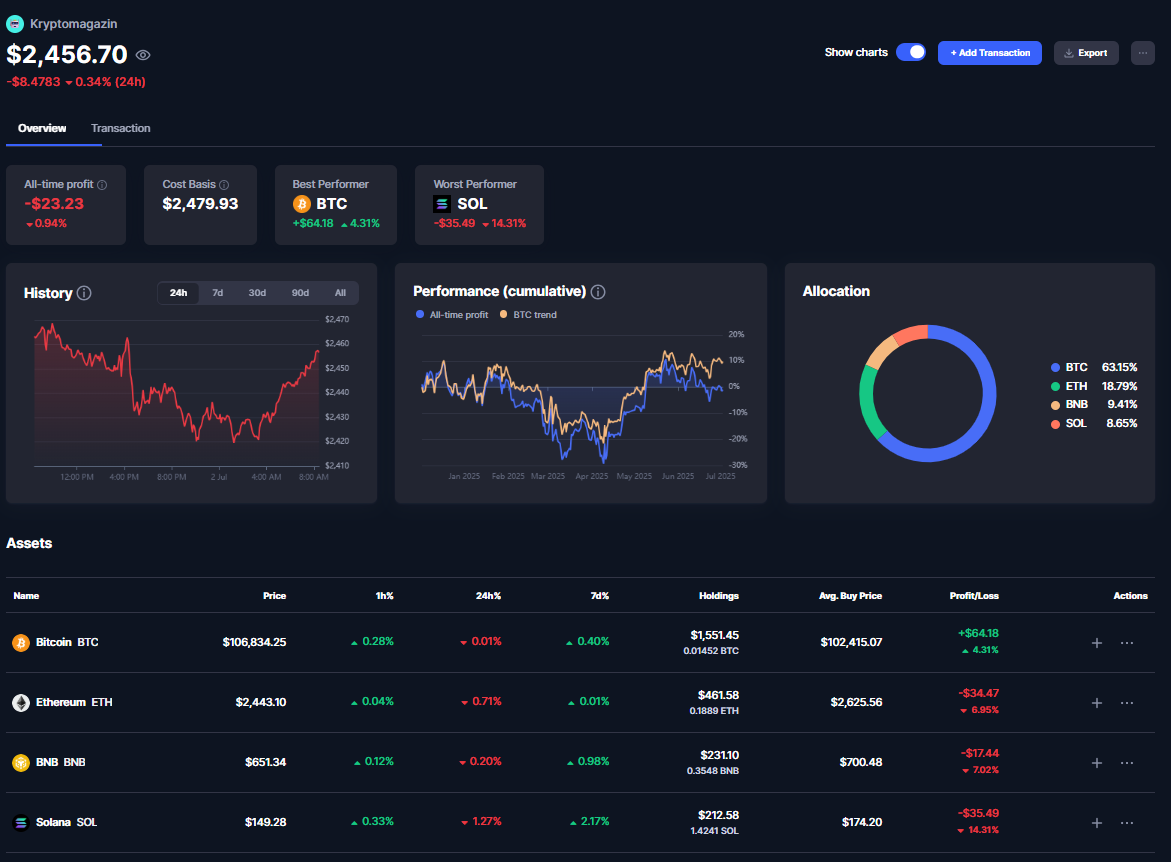The height and width of the screenshot is (862, 1171).
Task: Add a transaction to Ethereum row
Action: 1096,702
